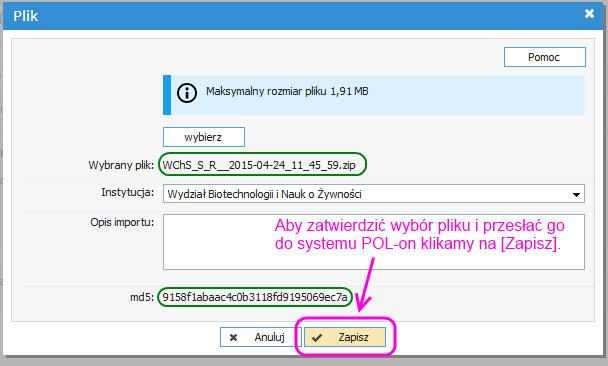Cancel the dialog with Anuluj
Image resolution: width=608 pixels, height=366 pixels.
click(260, 337)
